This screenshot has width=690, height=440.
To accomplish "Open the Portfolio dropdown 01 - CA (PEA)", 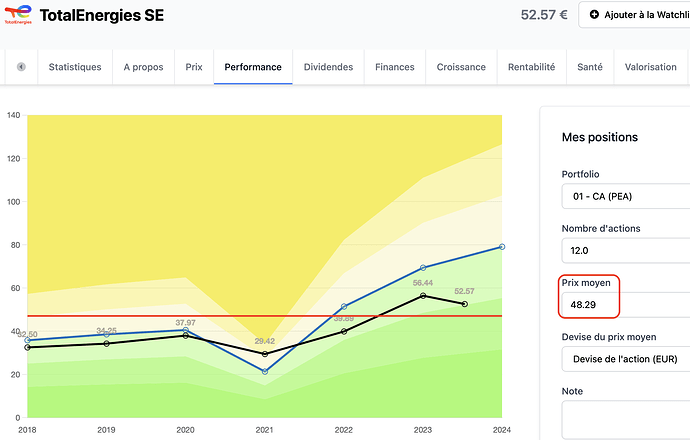I will [x=626, y=196].
